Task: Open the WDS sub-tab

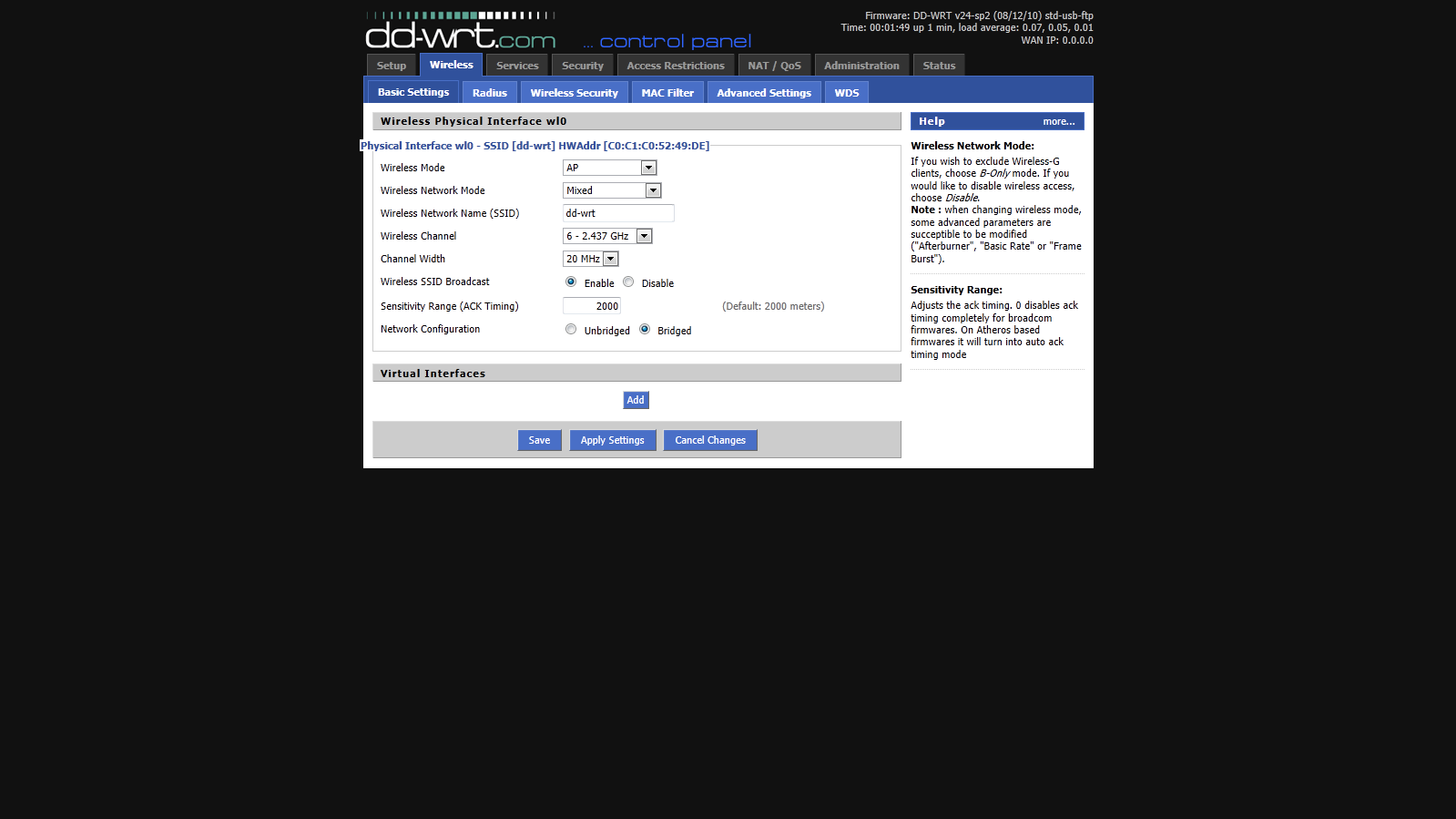Action: 847,93
